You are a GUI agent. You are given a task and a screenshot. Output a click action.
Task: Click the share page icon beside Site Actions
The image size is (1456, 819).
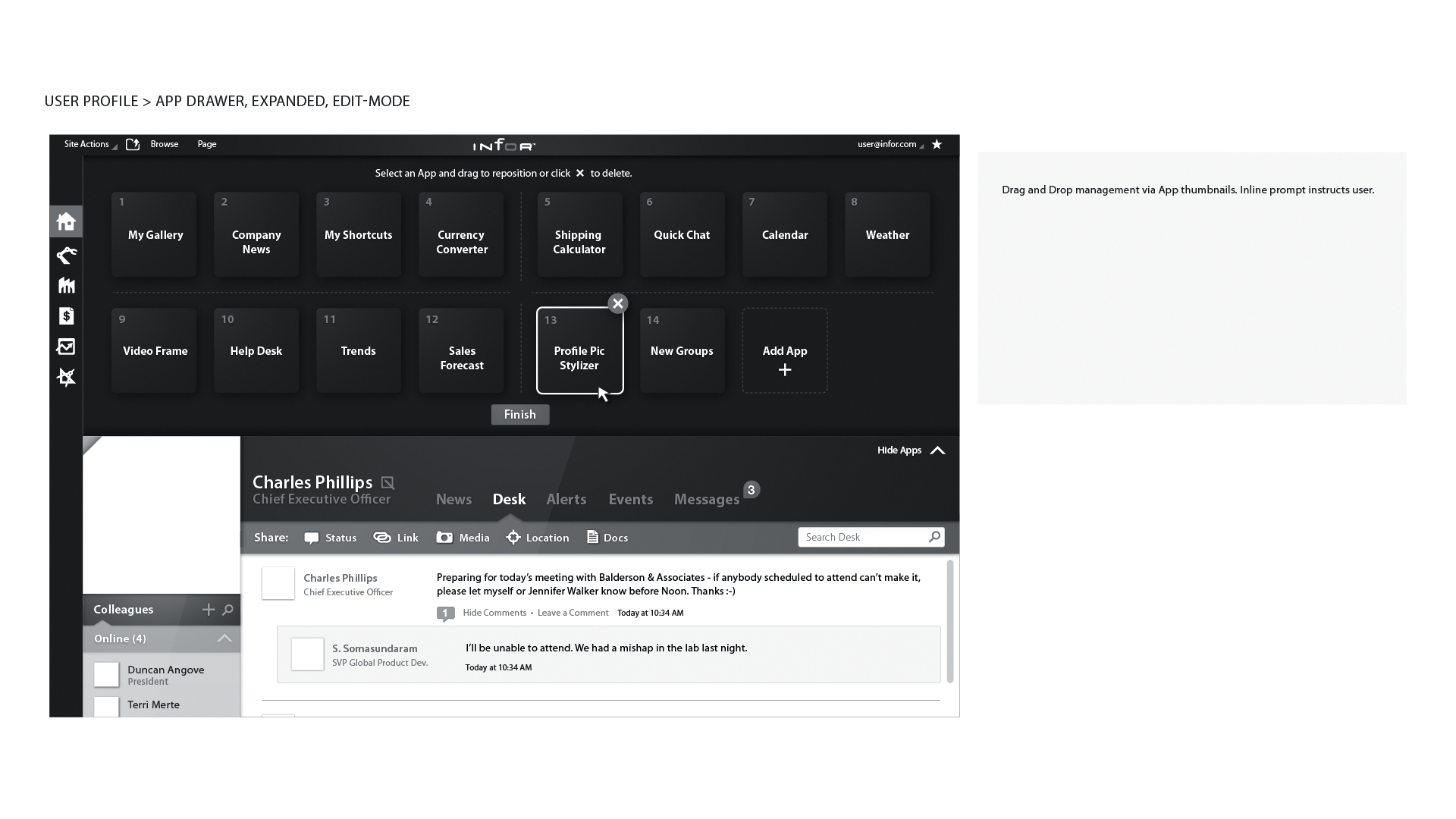133,144
